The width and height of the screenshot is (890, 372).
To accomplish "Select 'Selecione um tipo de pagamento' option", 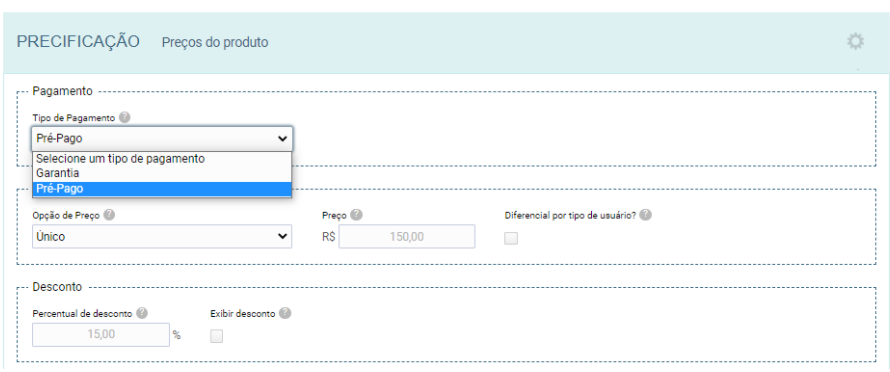I will (162, 159).
